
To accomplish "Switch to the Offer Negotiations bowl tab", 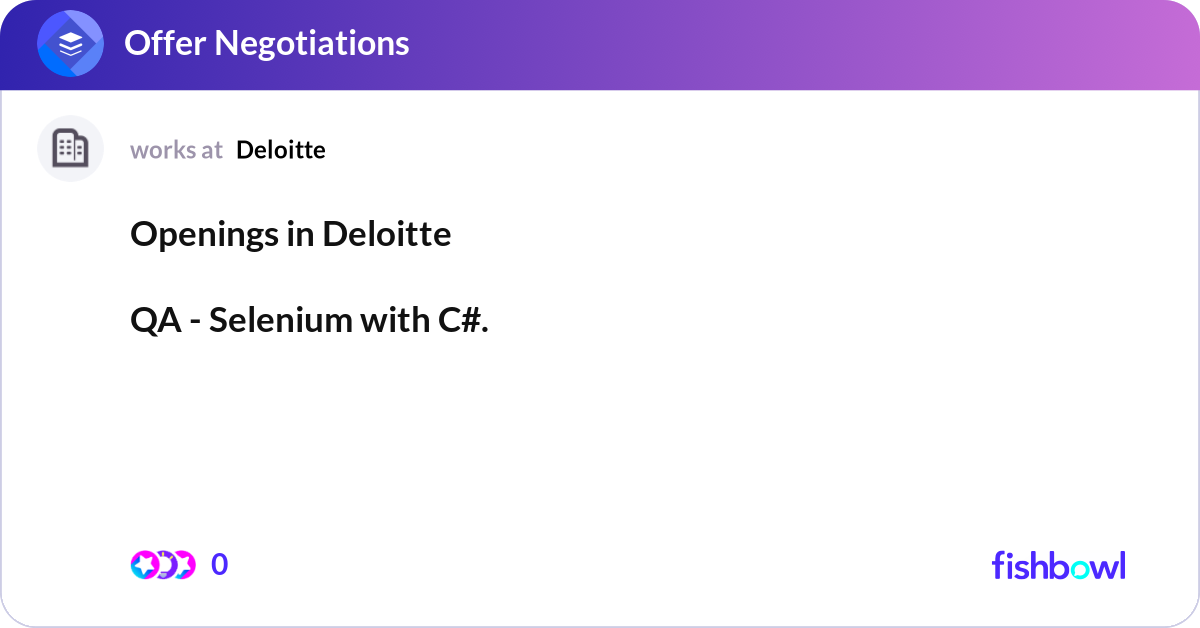I will click(265, 43).
